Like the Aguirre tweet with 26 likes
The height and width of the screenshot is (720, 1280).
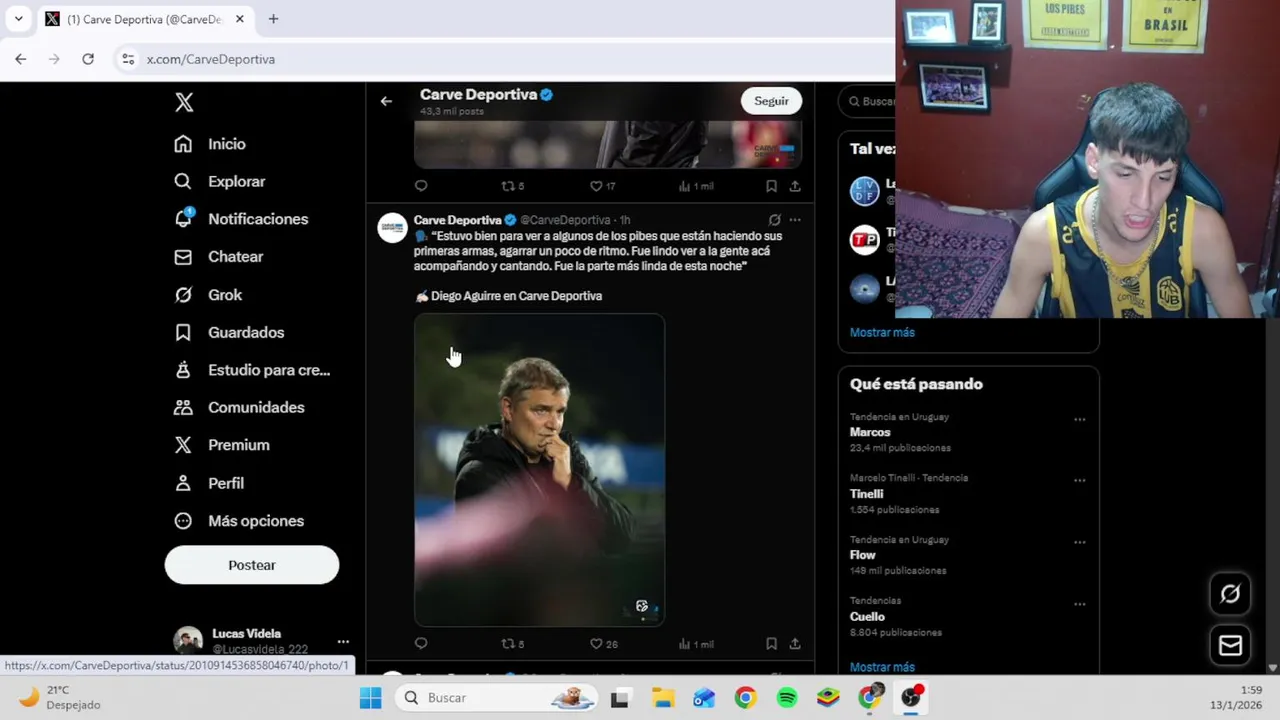pyautogui.click(x=604, y=644)
